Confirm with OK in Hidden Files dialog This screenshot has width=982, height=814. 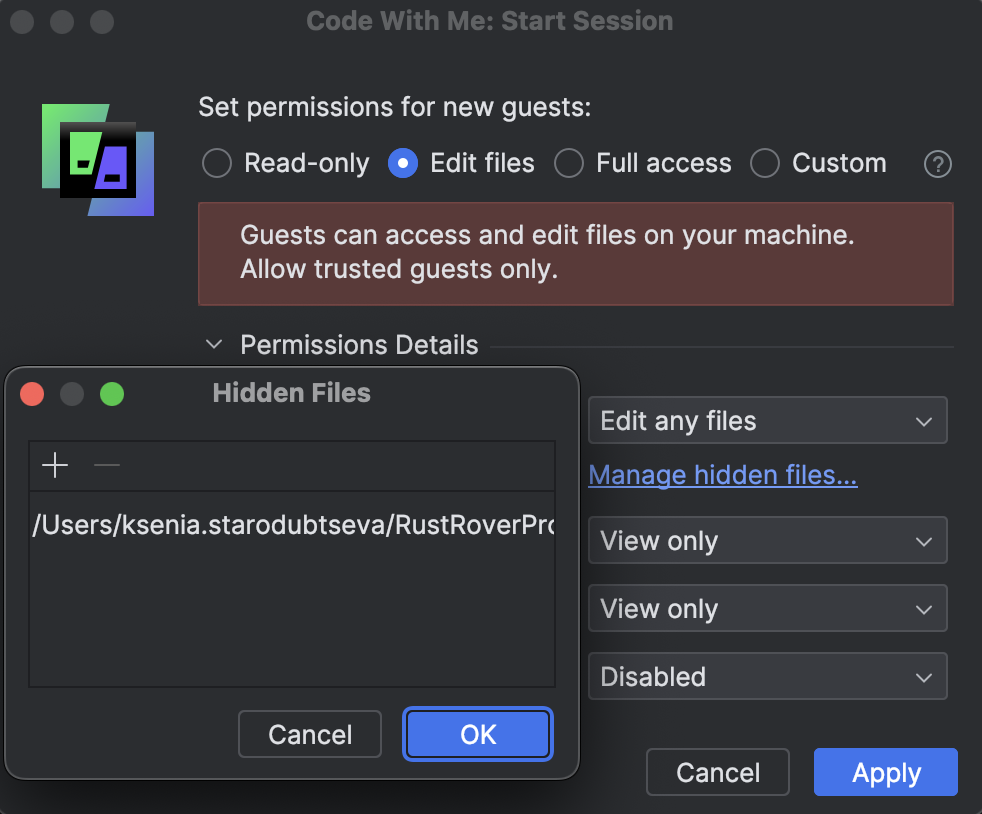(x=477, y=734)
